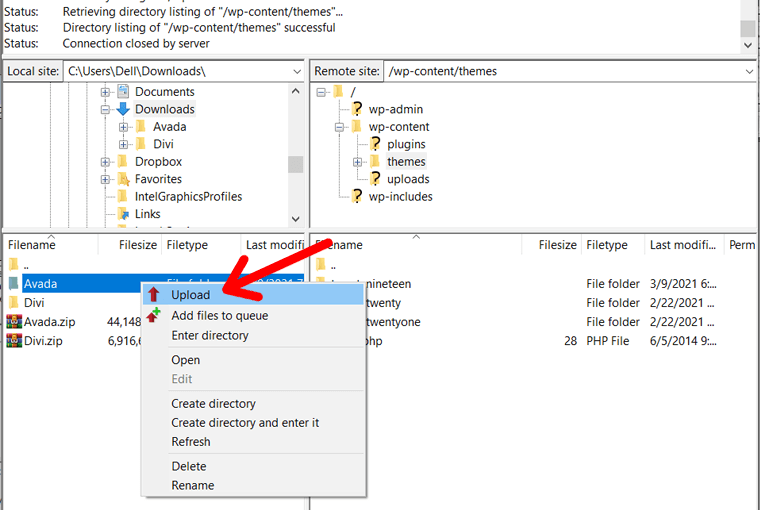Collapse the Downloads tree node
This screenshot has height=510, width=760.
coord(105,109)
